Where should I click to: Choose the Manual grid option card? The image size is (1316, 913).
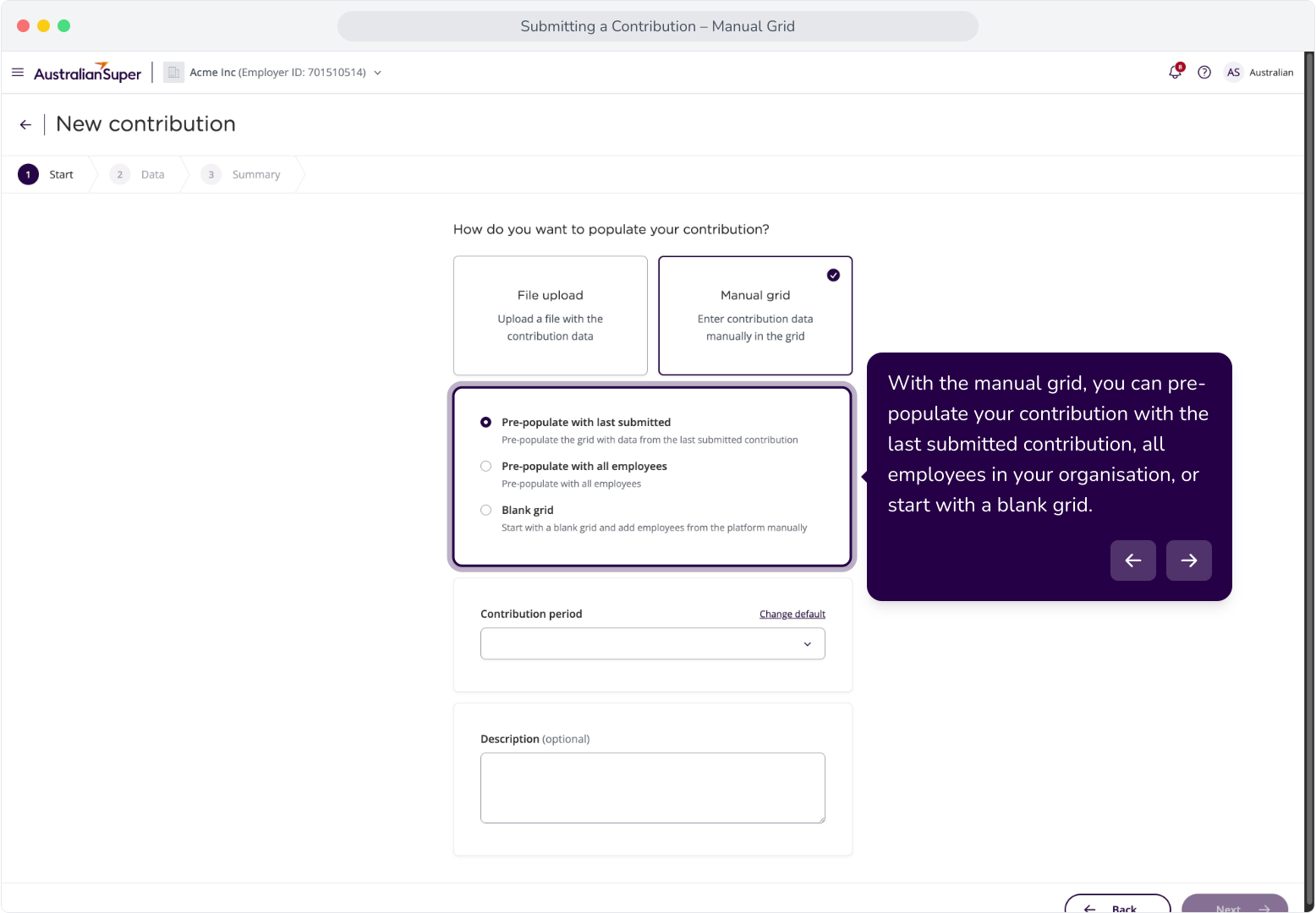pyautogui.click(x=755, y=315)
